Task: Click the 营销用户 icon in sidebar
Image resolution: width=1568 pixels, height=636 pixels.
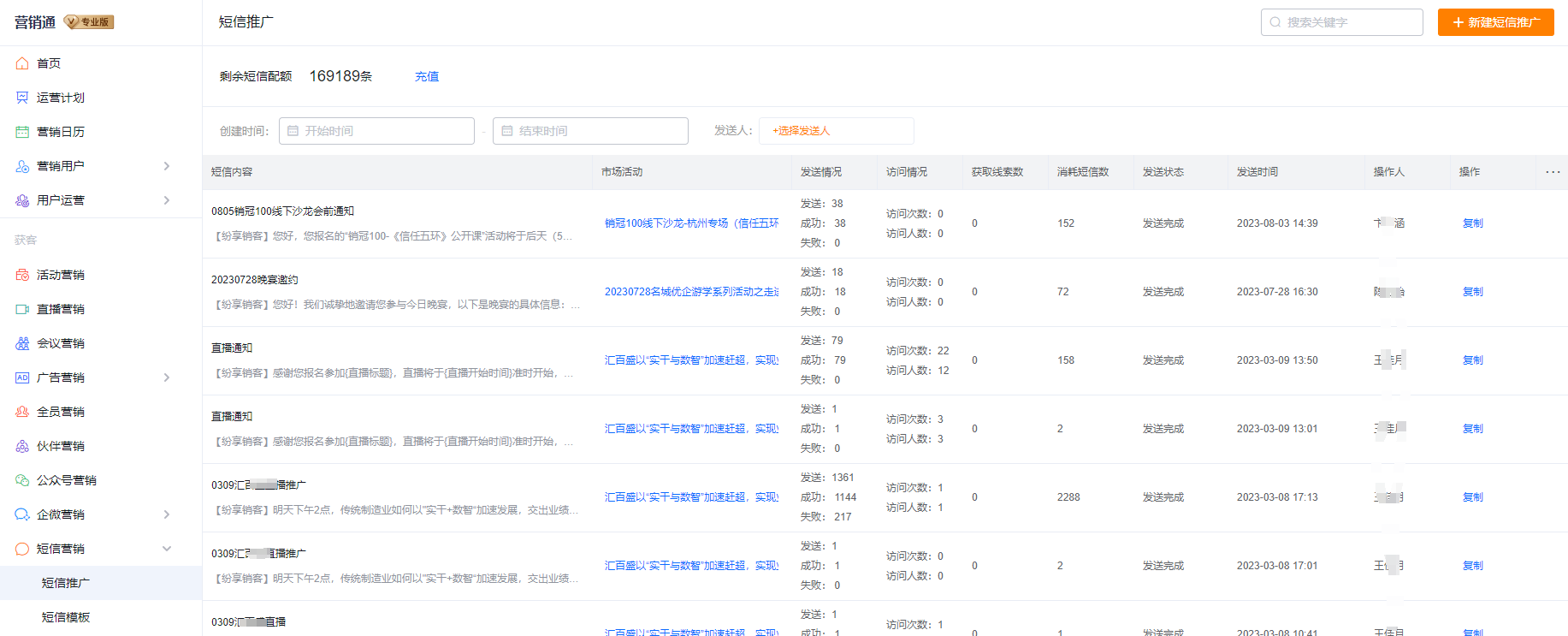Action: point(22,166)
